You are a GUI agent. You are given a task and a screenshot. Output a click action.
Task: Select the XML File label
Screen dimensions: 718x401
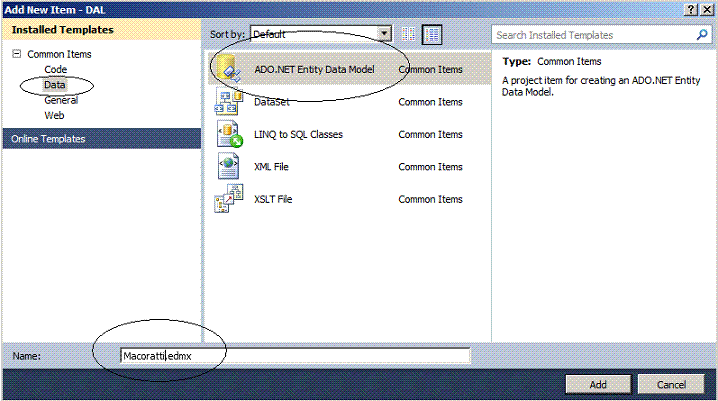[271, 167]
